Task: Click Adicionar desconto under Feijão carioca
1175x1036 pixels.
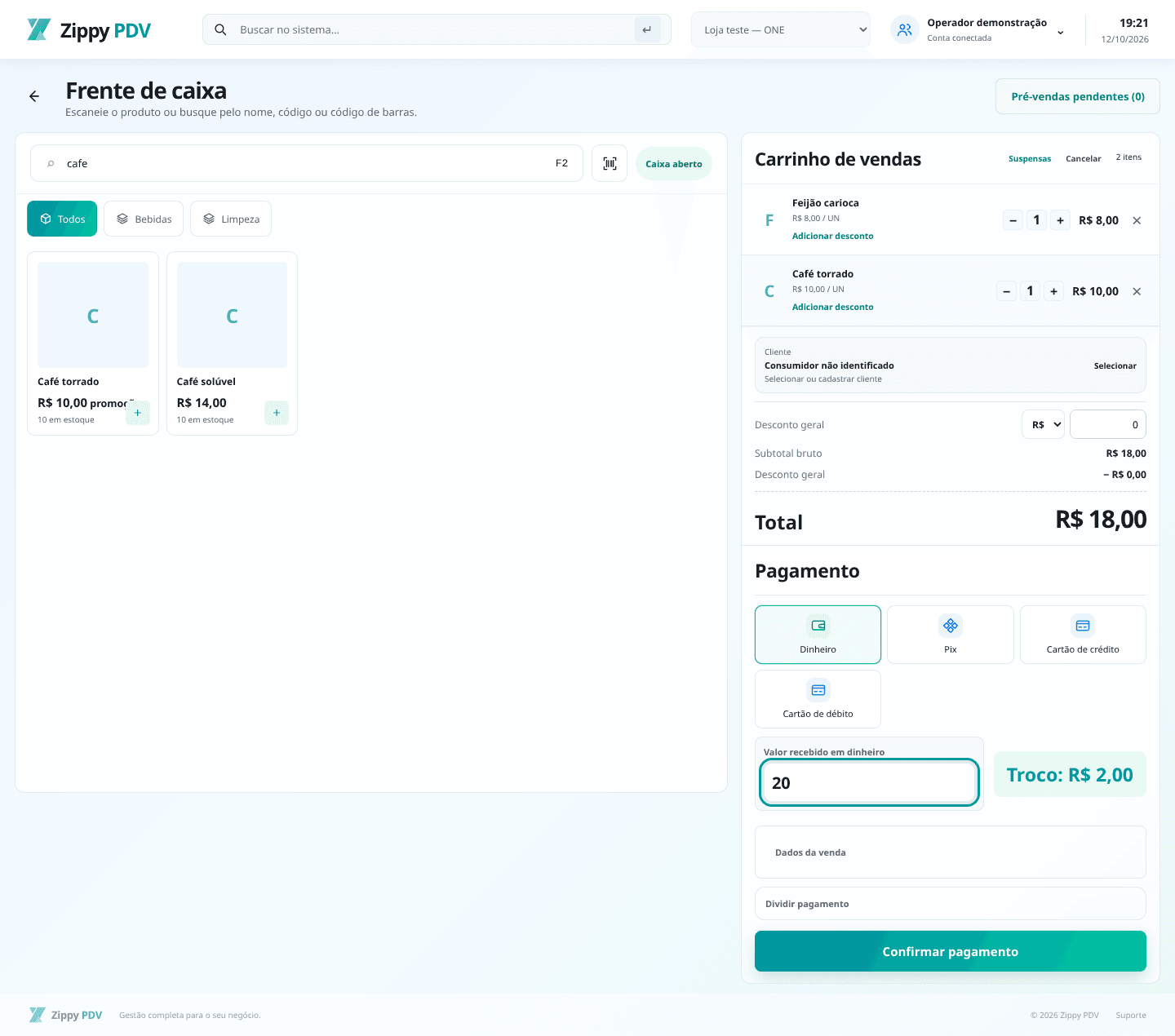Action: pos(832,236)
